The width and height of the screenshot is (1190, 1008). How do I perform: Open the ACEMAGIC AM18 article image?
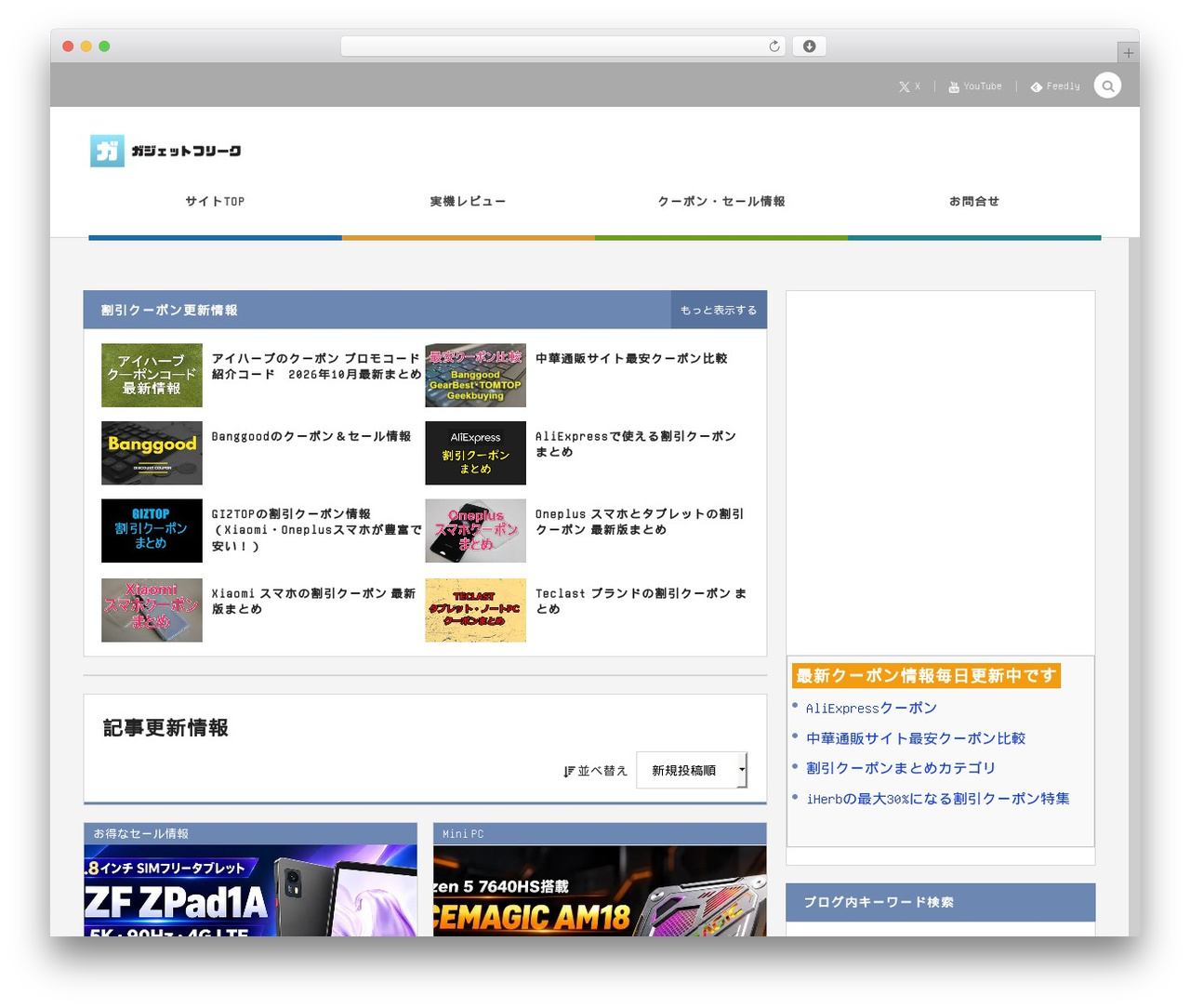point(601,891)
